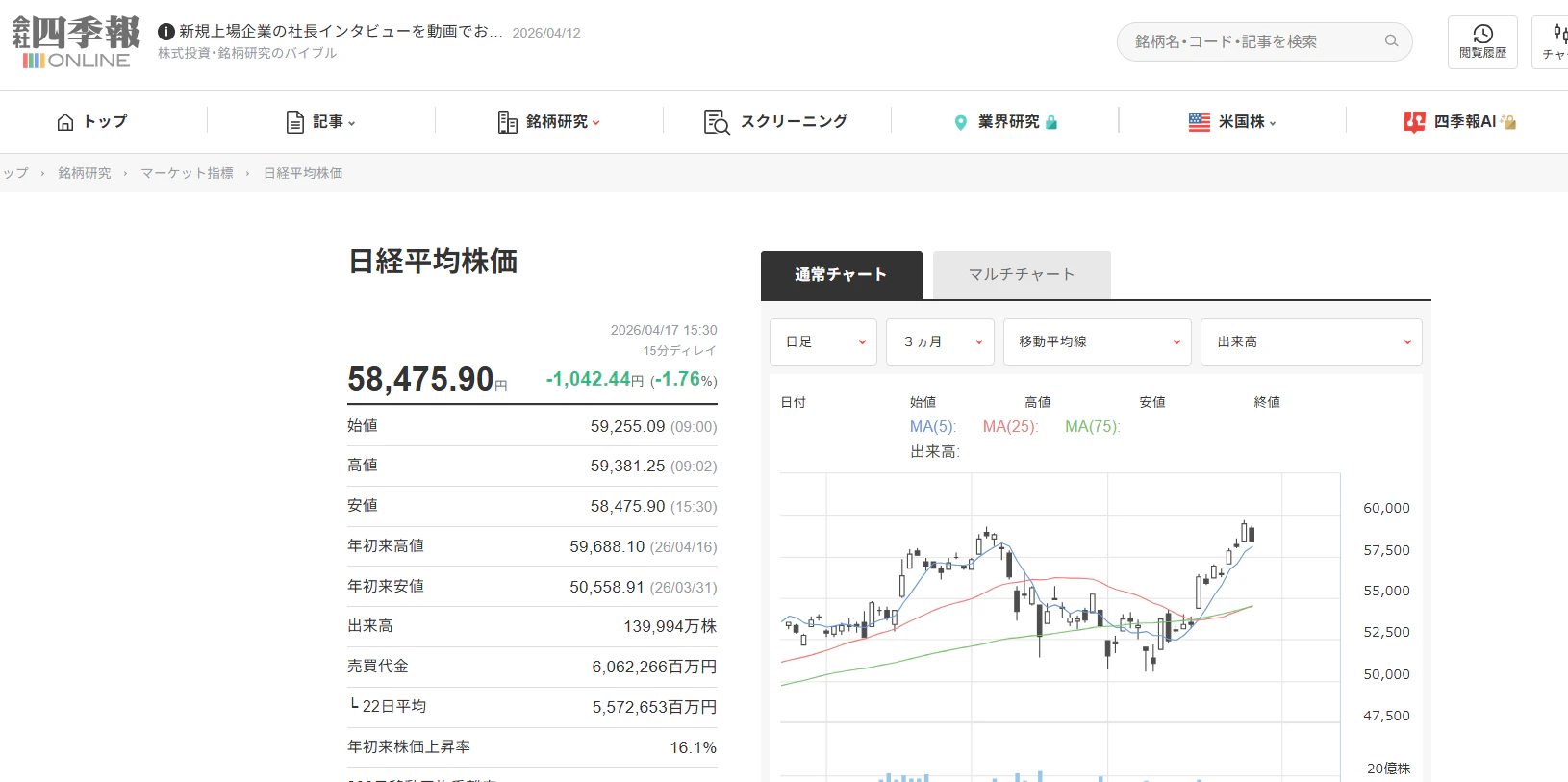Click the 年初来高値 value 59,688.10
1568x782 pixels.
pos(607,546)
